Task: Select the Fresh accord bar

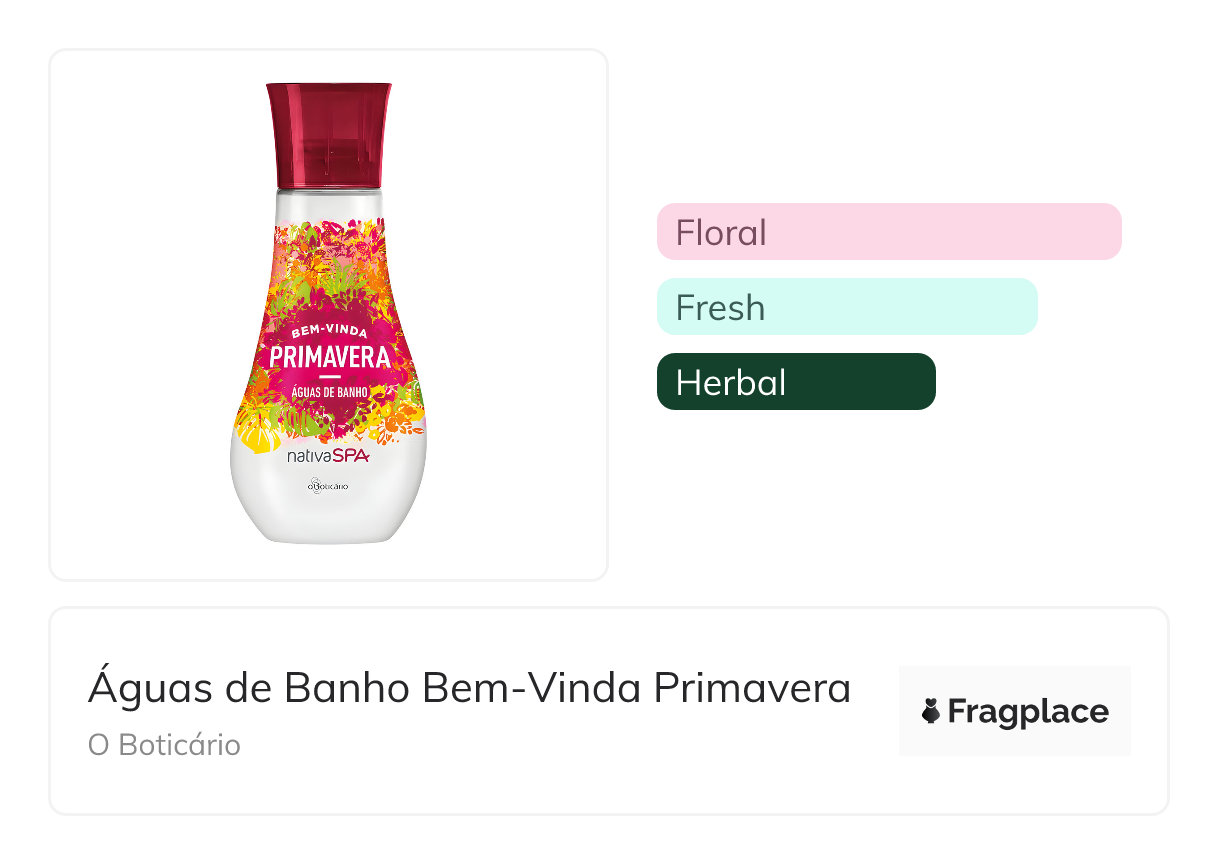Action: 847,307
